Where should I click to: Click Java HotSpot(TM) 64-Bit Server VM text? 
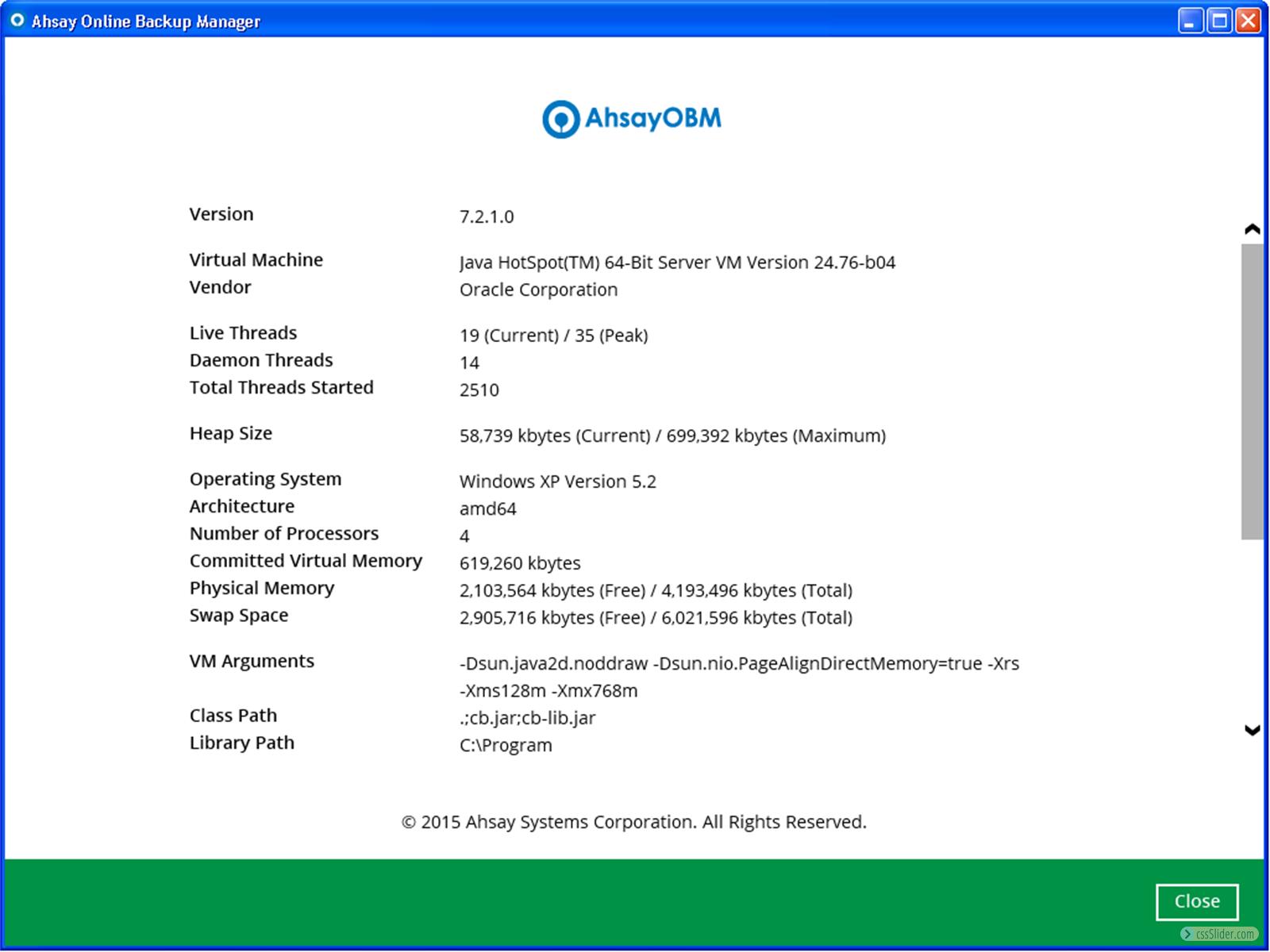coord(677,262)
